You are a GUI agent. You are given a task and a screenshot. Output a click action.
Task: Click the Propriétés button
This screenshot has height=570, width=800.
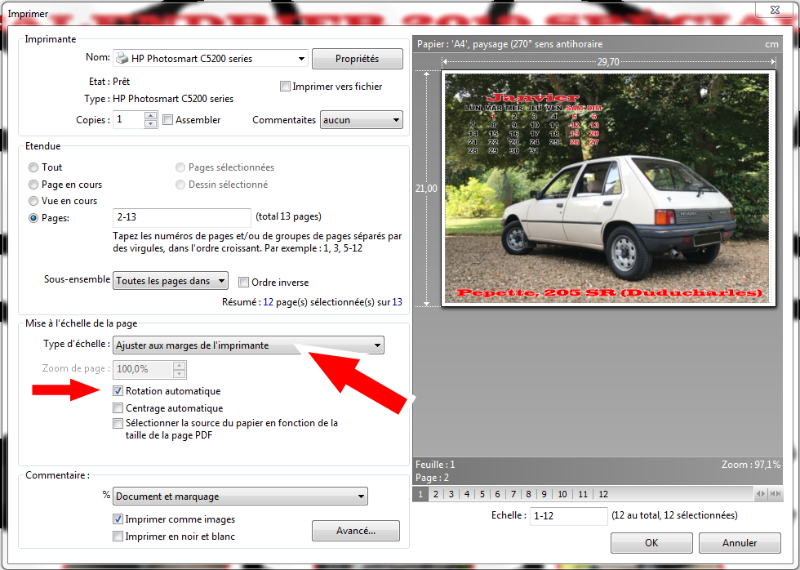[x=357, y=59]
